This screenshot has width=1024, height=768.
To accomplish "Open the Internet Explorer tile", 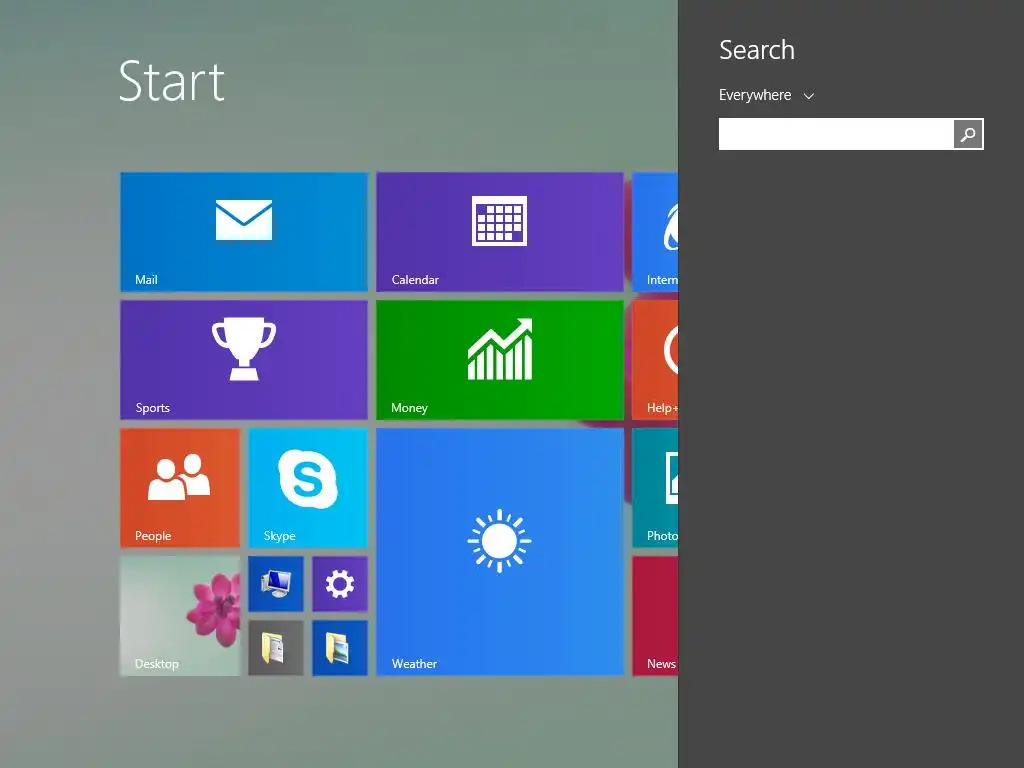I will click(655, 232).
